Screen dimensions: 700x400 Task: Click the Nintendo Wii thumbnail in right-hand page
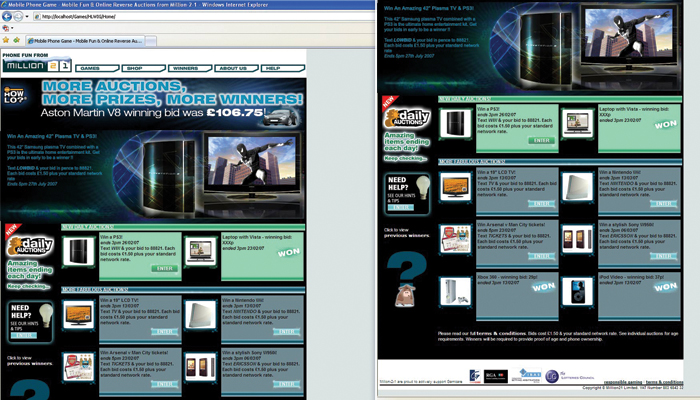pos(577,187)
